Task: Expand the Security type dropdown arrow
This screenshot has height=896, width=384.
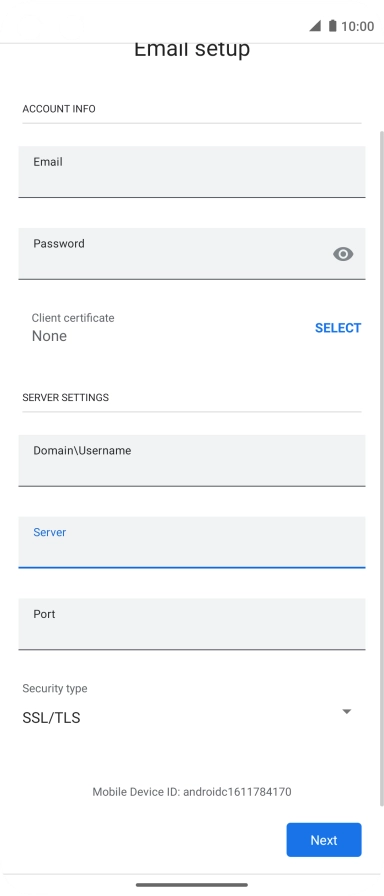Action: click(x=346, y=711)
